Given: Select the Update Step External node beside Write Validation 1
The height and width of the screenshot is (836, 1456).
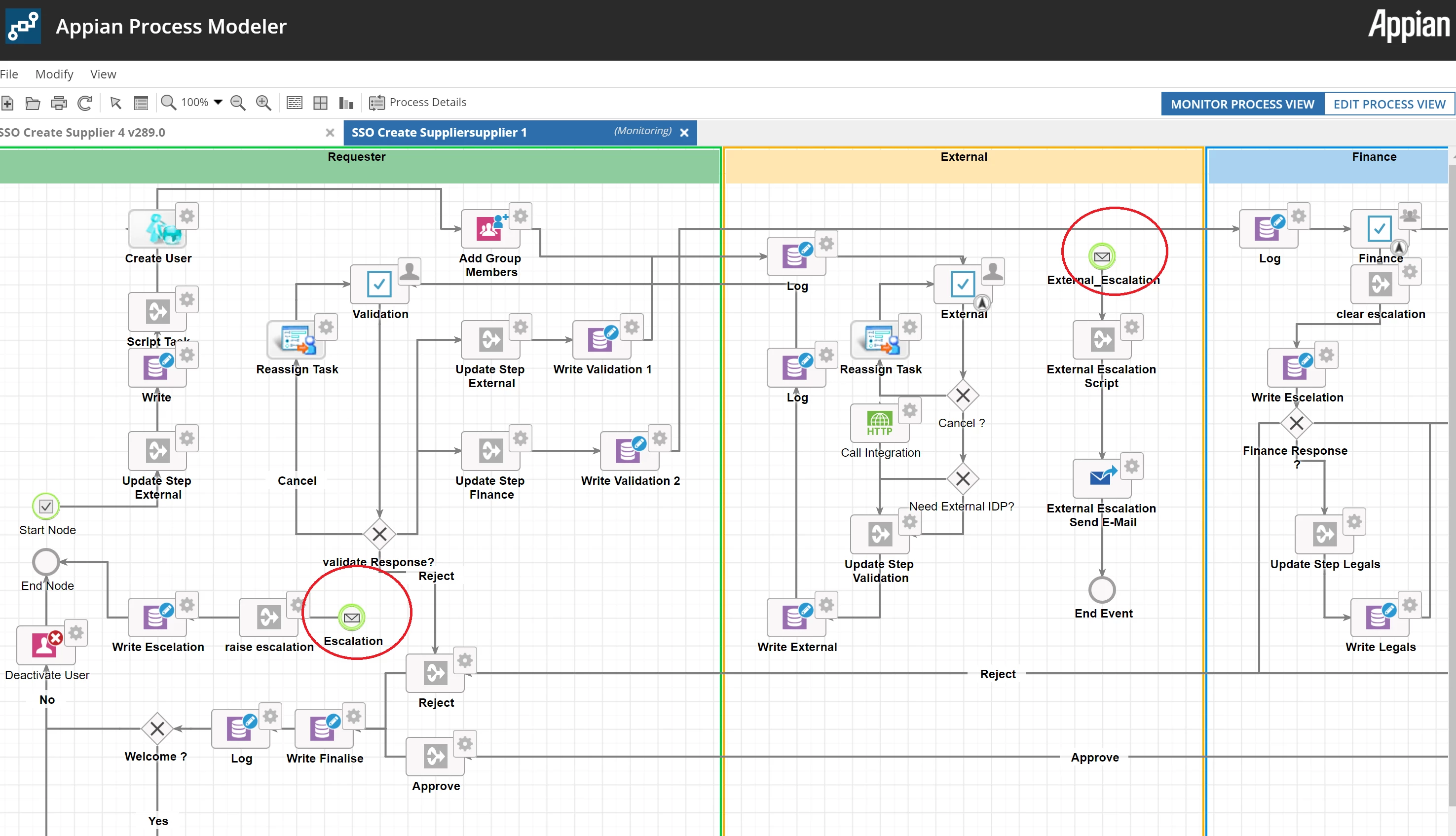Looking at the screenshot, I should click(490, 339).
